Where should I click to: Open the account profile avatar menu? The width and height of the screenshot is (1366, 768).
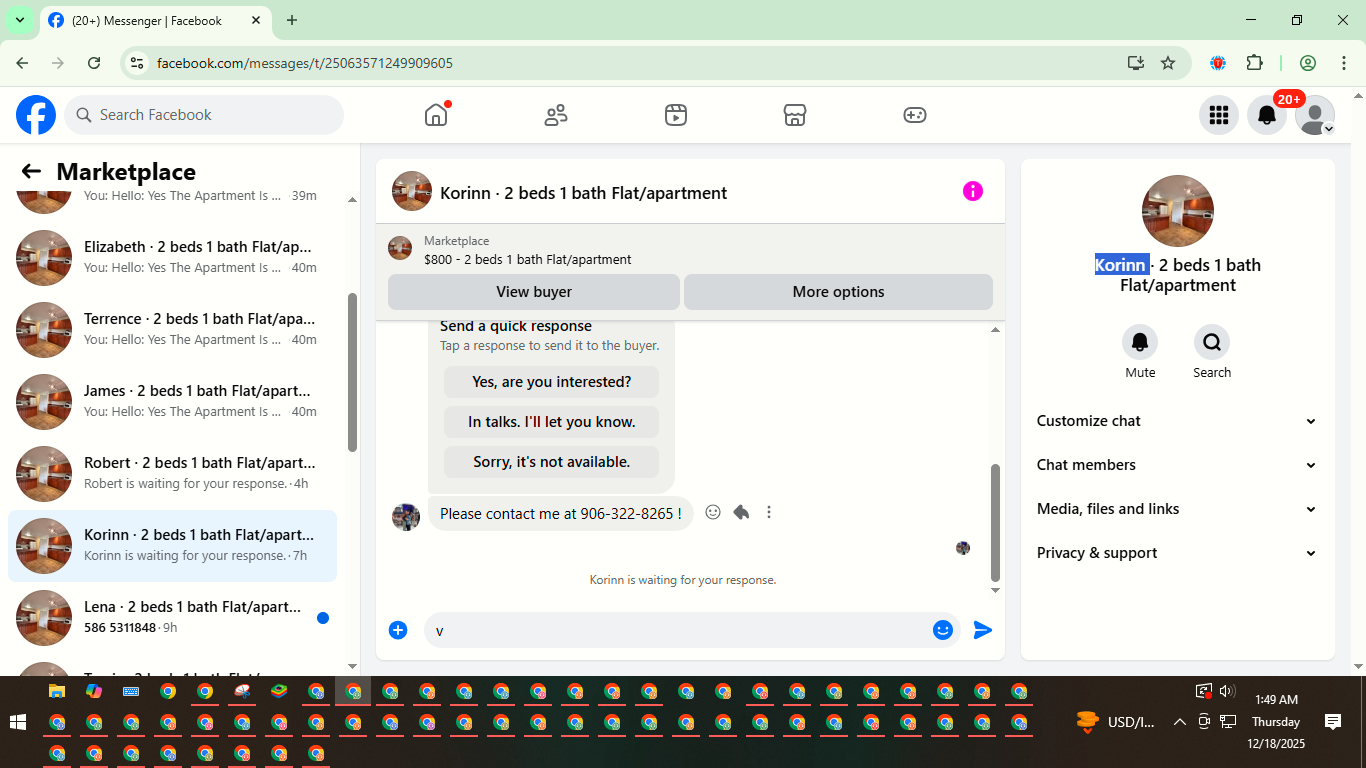point(1315,115)
